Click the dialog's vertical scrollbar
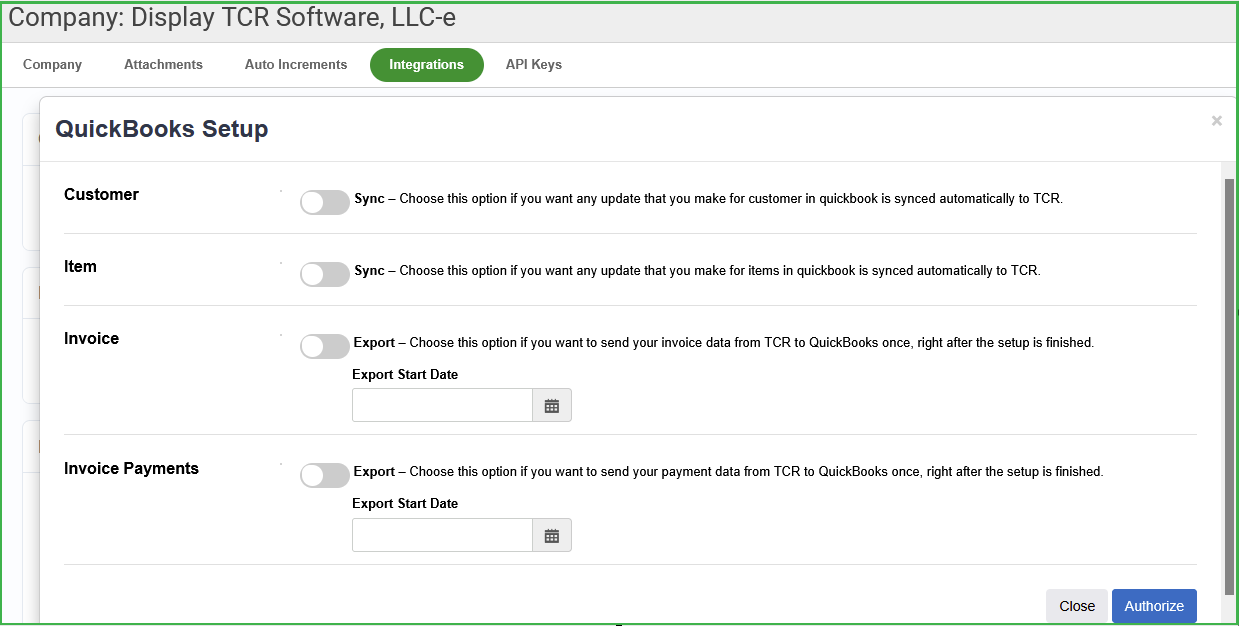This screenshot has height=626, width=1239. (1229, 389)
